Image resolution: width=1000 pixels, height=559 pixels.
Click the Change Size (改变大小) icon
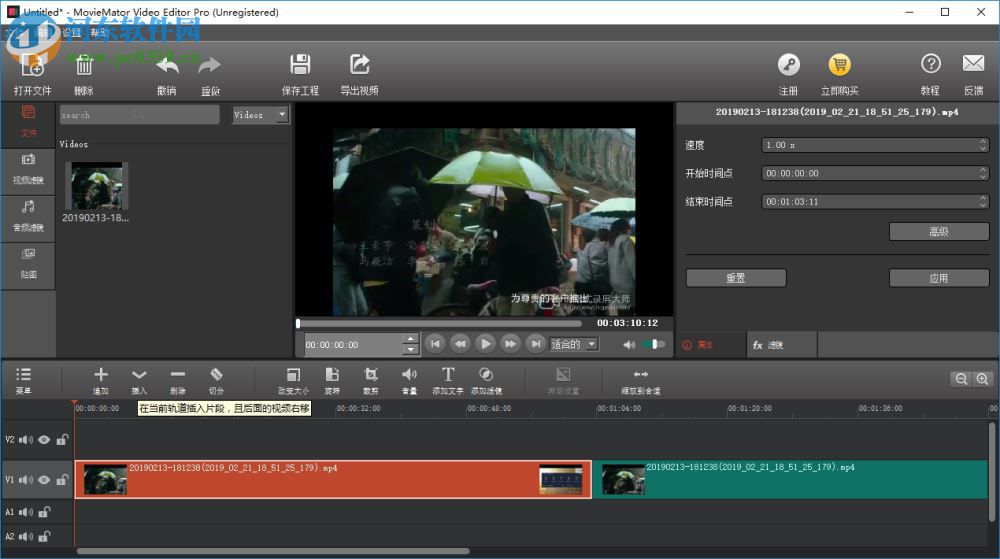(x=293, y=375)
